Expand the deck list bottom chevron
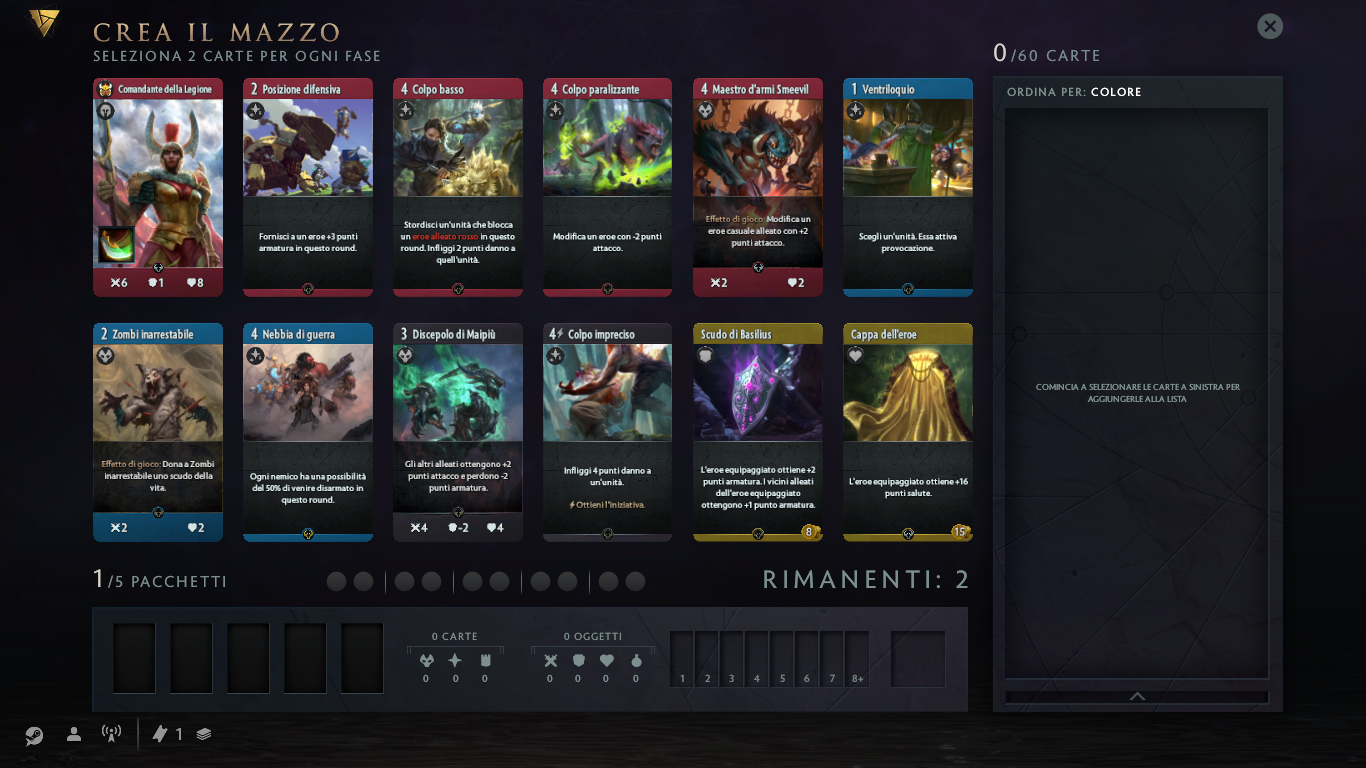Screen dimensions: 1366x768 pyautogui.click(x=1137, y=697)
